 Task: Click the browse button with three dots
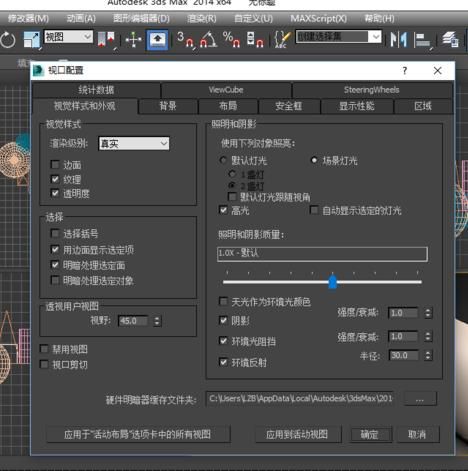point(420,398)
